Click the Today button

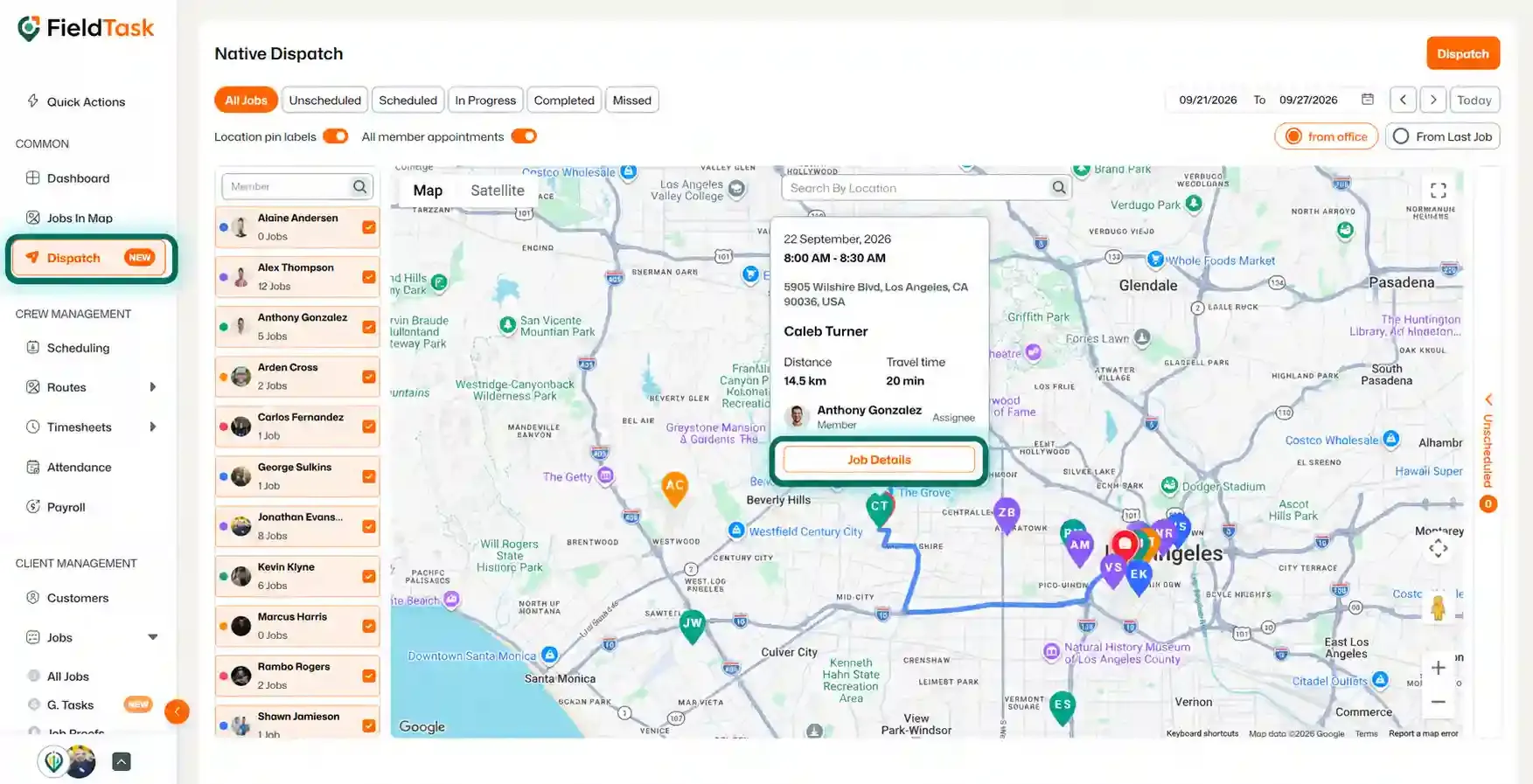(x=1474, y=100)
